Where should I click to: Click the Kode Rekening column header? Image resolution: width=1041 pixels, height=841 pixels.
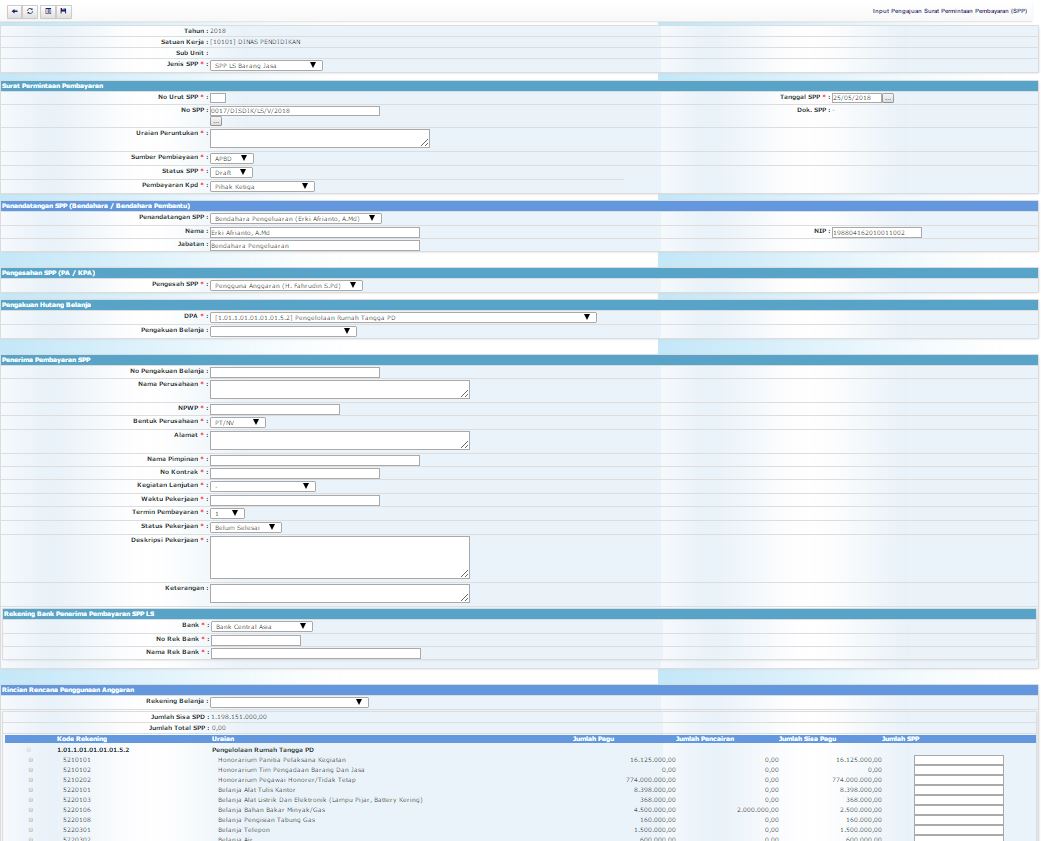[82, 739]
